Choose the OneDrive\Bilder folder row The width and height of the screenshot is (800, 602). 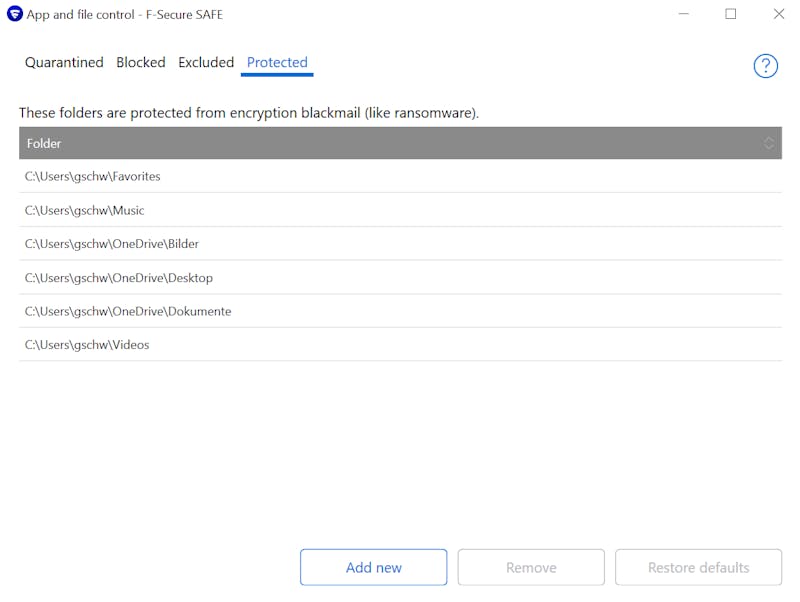pyautogui.click(x=401, y=243)
